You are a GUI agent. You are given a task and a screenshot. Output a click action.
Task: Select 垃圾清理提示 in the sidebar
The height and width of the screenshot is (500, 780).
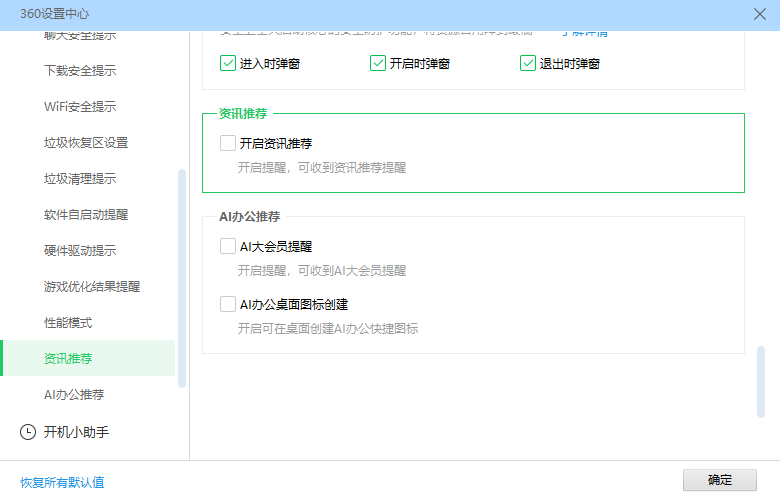click(x=80, y=179)
